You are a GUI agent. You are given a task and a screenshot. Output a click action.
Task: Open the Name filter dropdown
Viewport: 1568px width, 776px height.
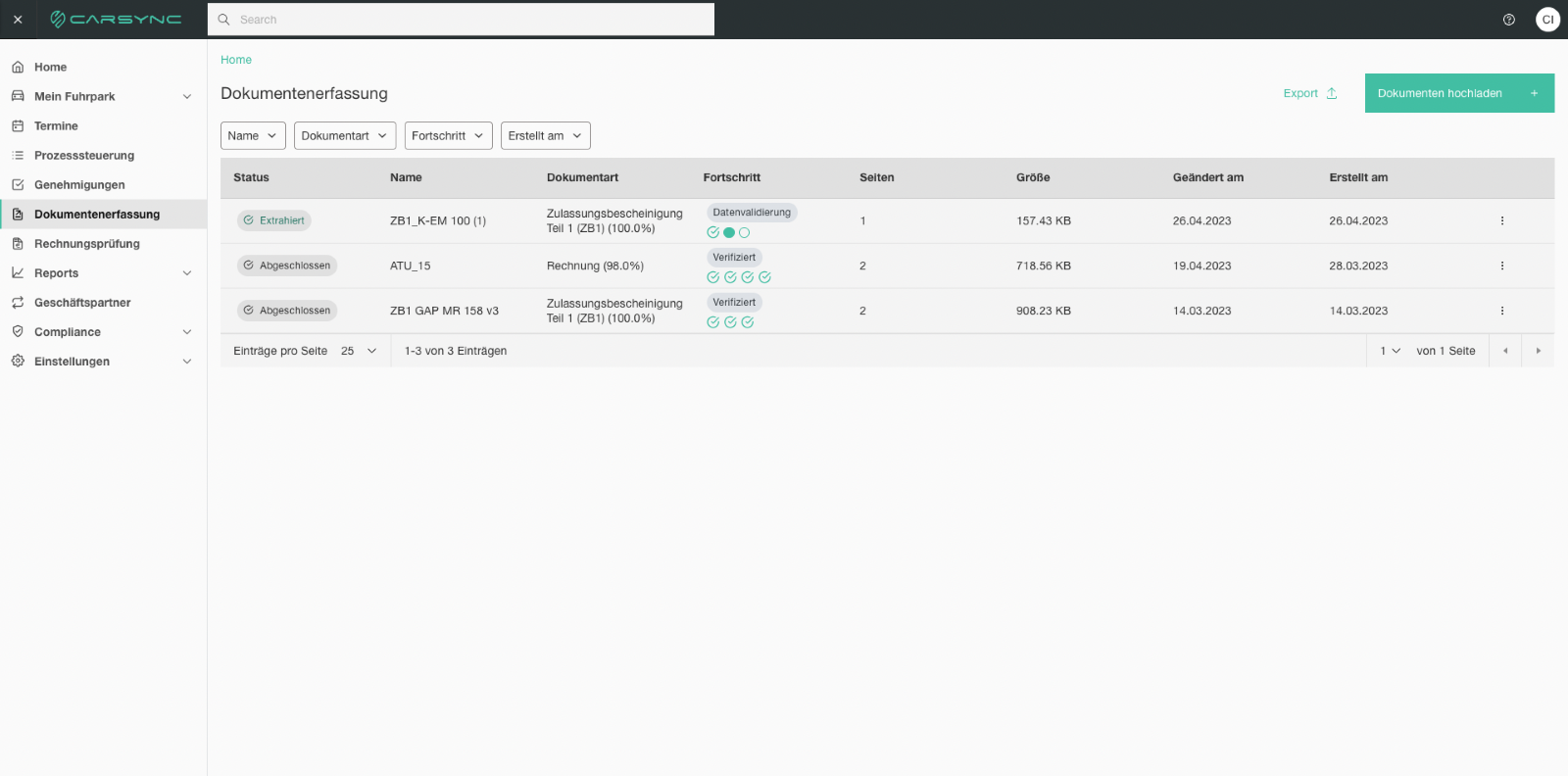tap(253, 136)
